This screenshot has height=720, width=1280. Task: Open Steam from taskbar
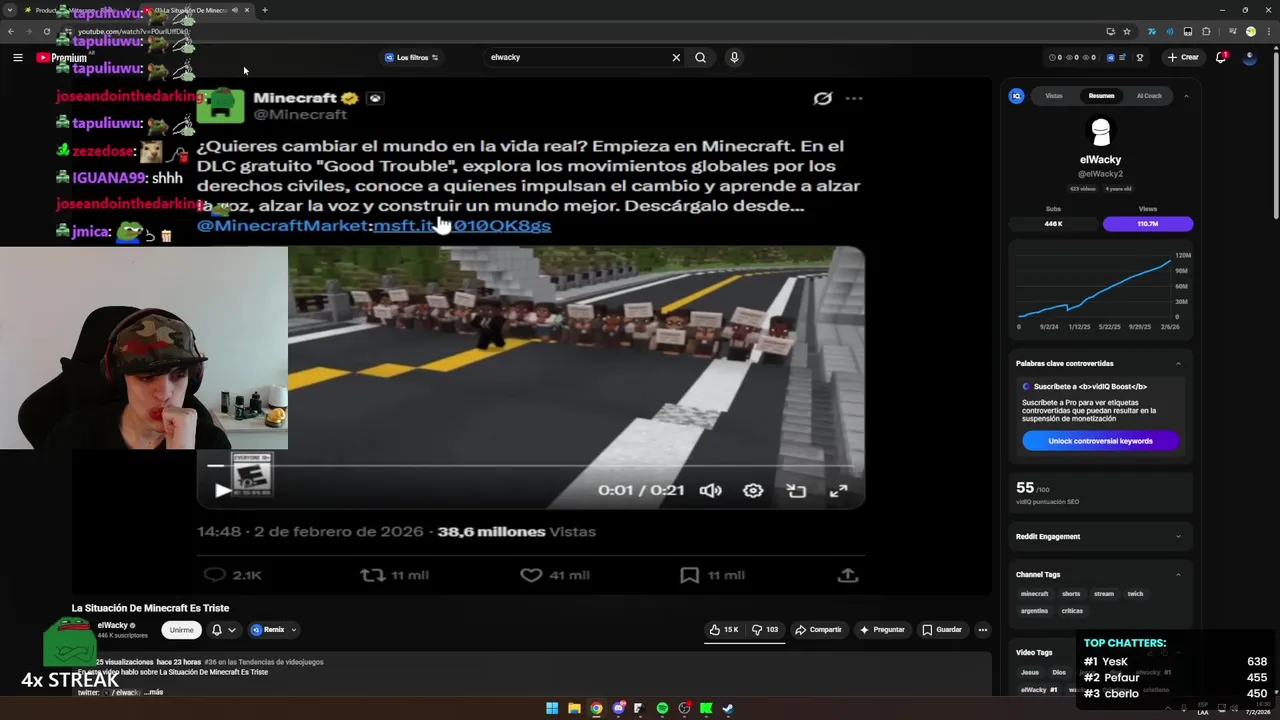pos(728,709)
